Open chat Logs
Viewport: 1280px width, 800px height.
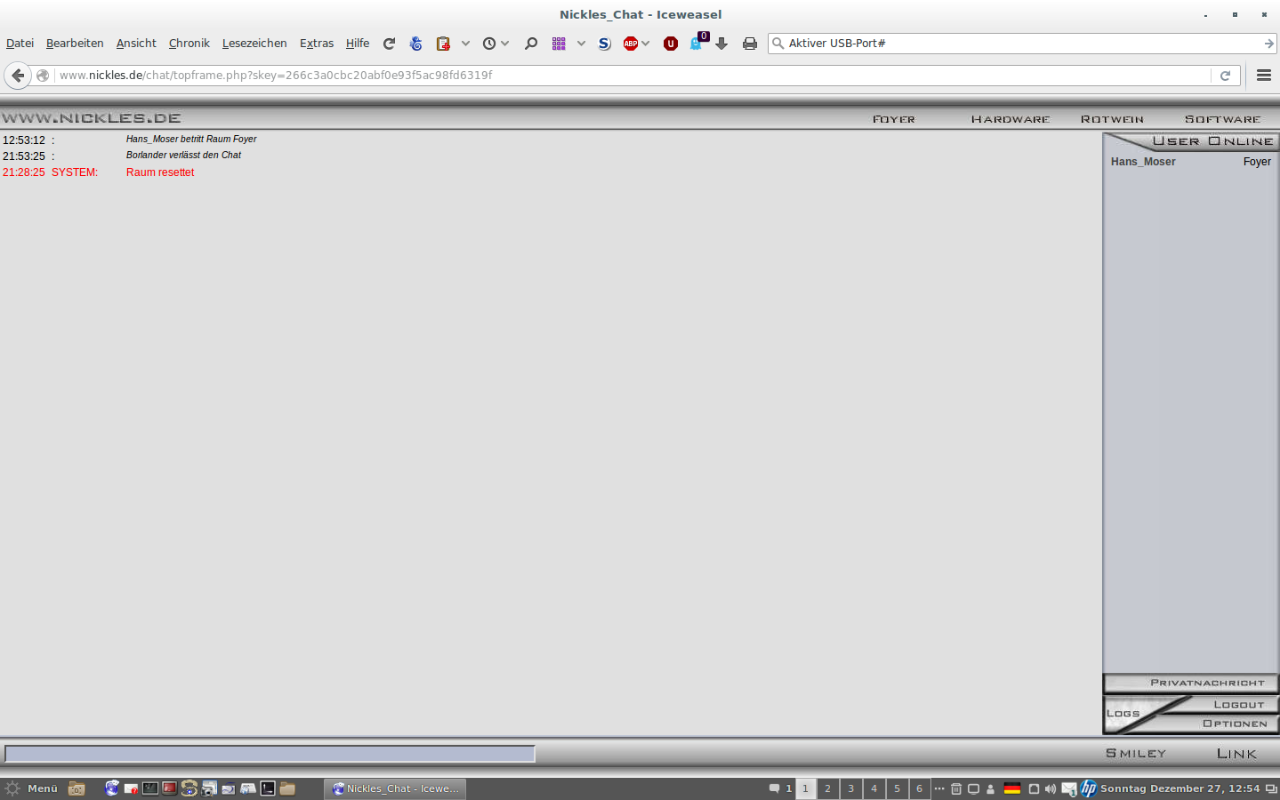[x=1123, y=713]
